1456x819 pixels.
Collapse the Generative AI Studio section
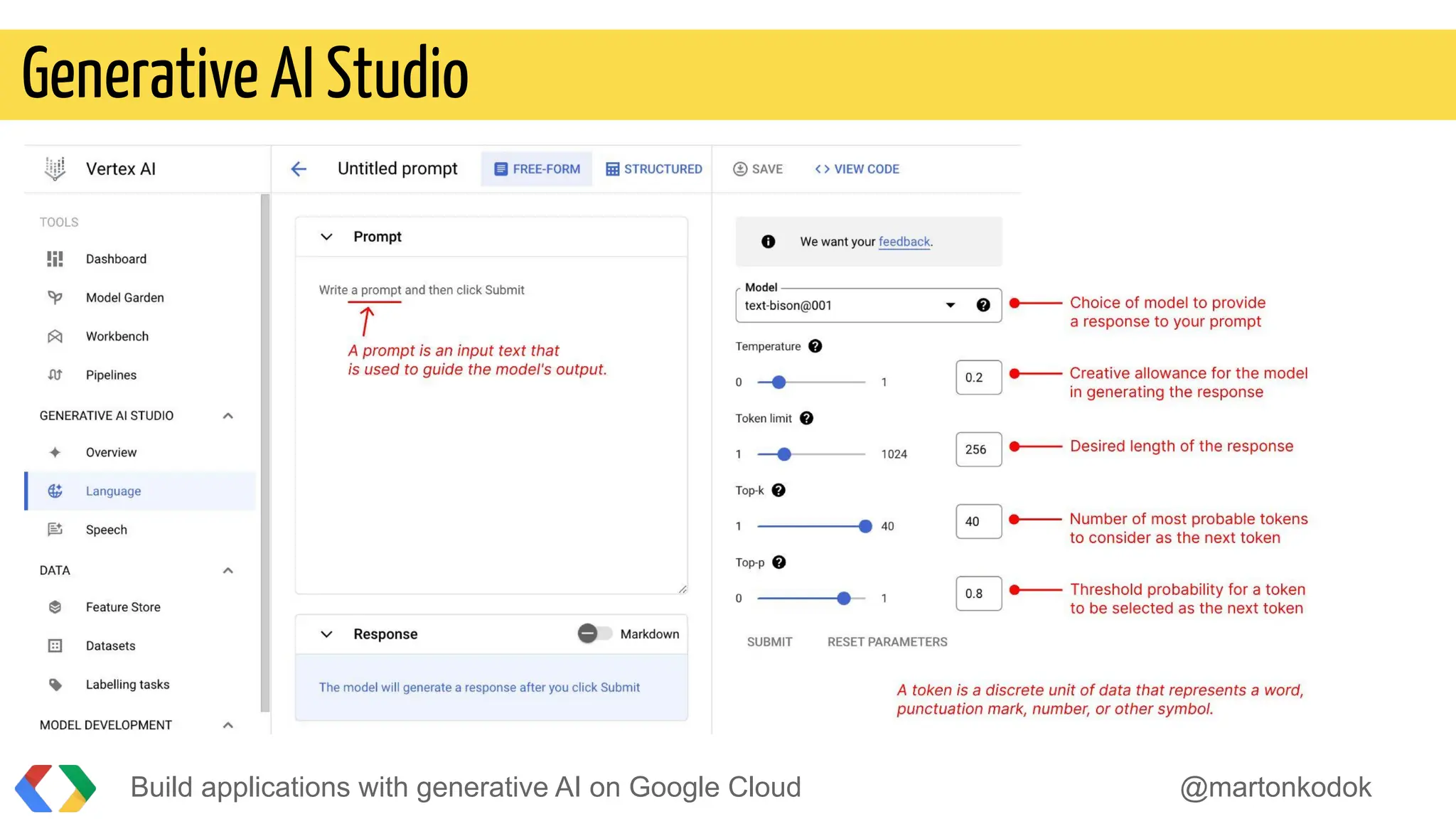227,415
